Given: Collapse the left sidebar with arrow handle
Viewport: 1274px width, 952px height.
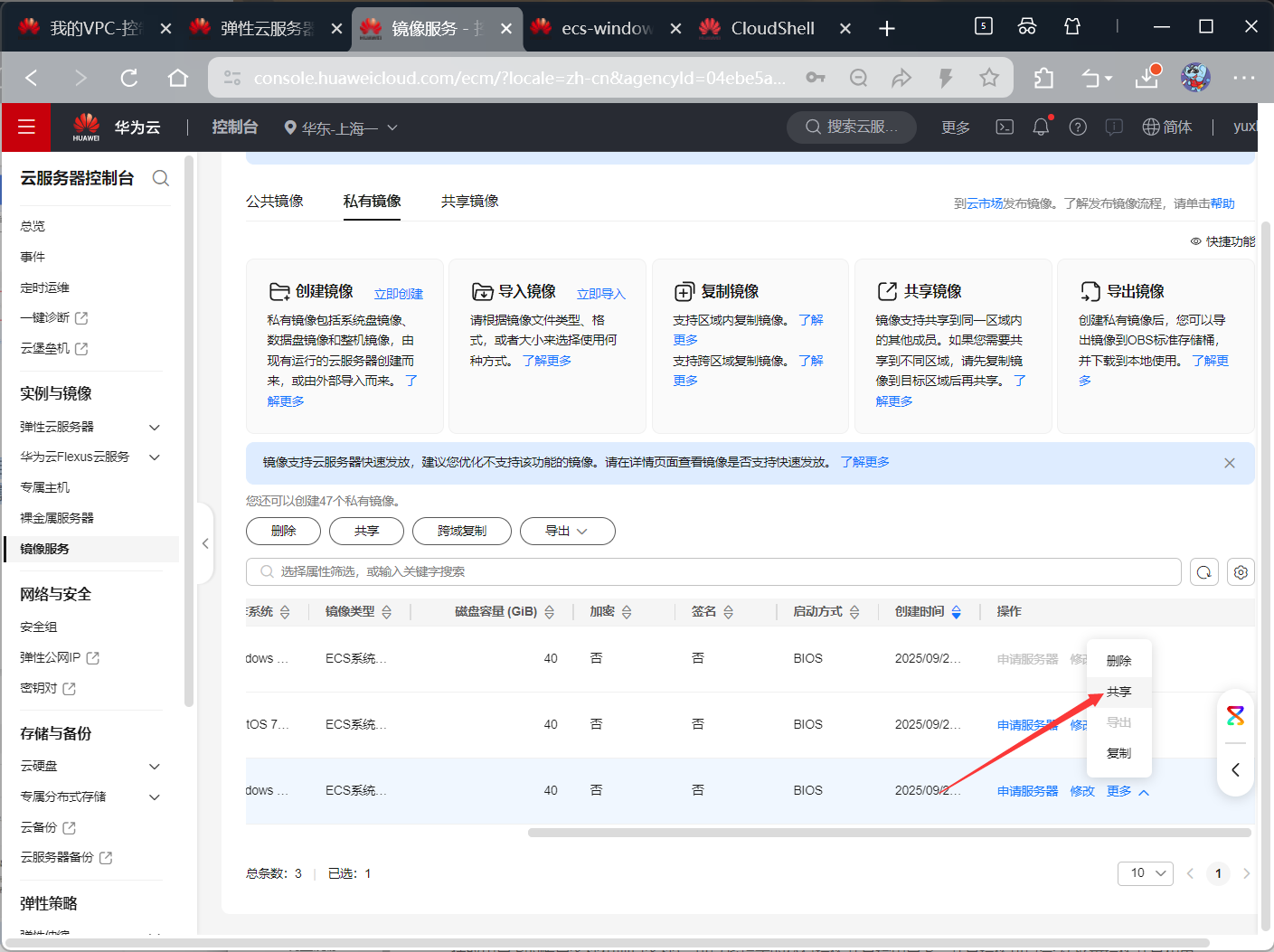Looking at the screenshot, I should [x=205, y=543].
